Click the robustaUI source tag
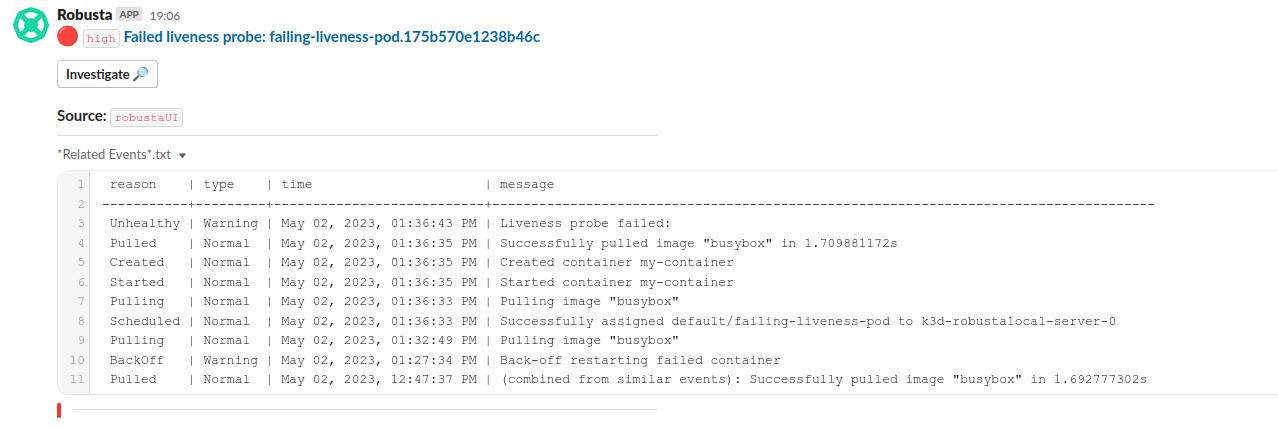Image resolution: width=1278 pixels, height=427 pixels. (147, 117)
